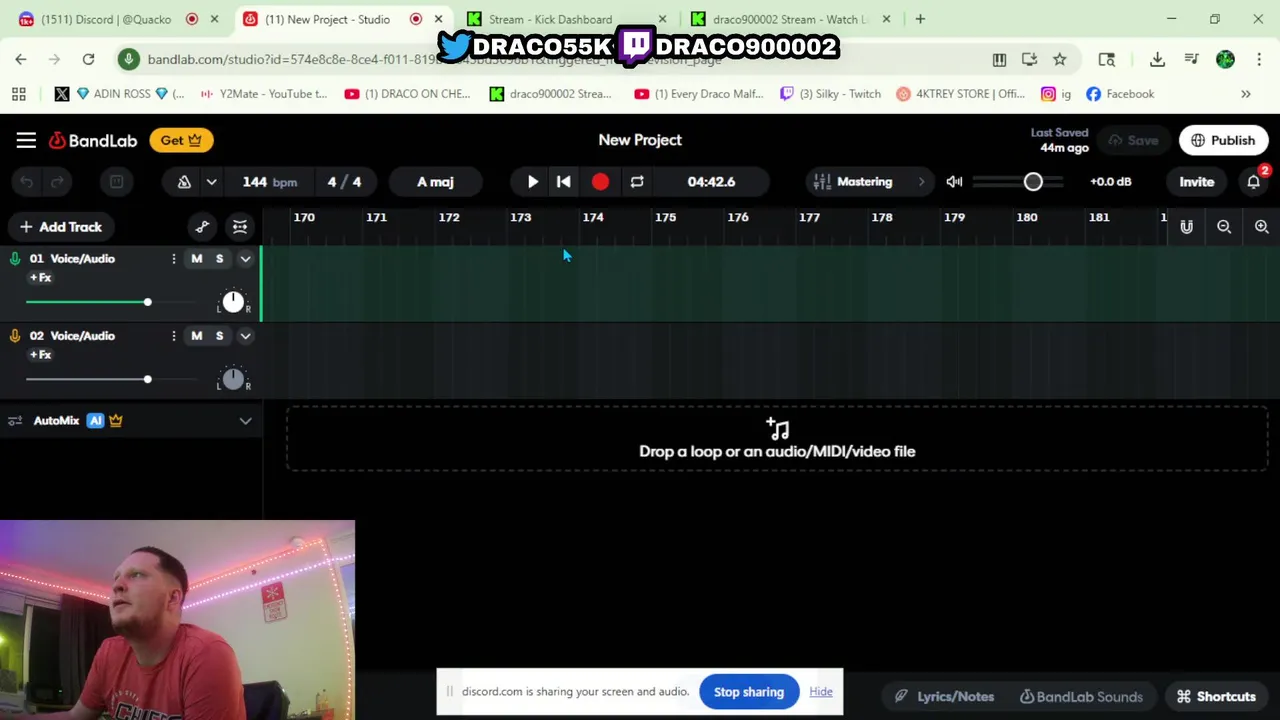Viewport: 1280px width, 720px height.
Task: Click the Publish button
Action: 1223,140
